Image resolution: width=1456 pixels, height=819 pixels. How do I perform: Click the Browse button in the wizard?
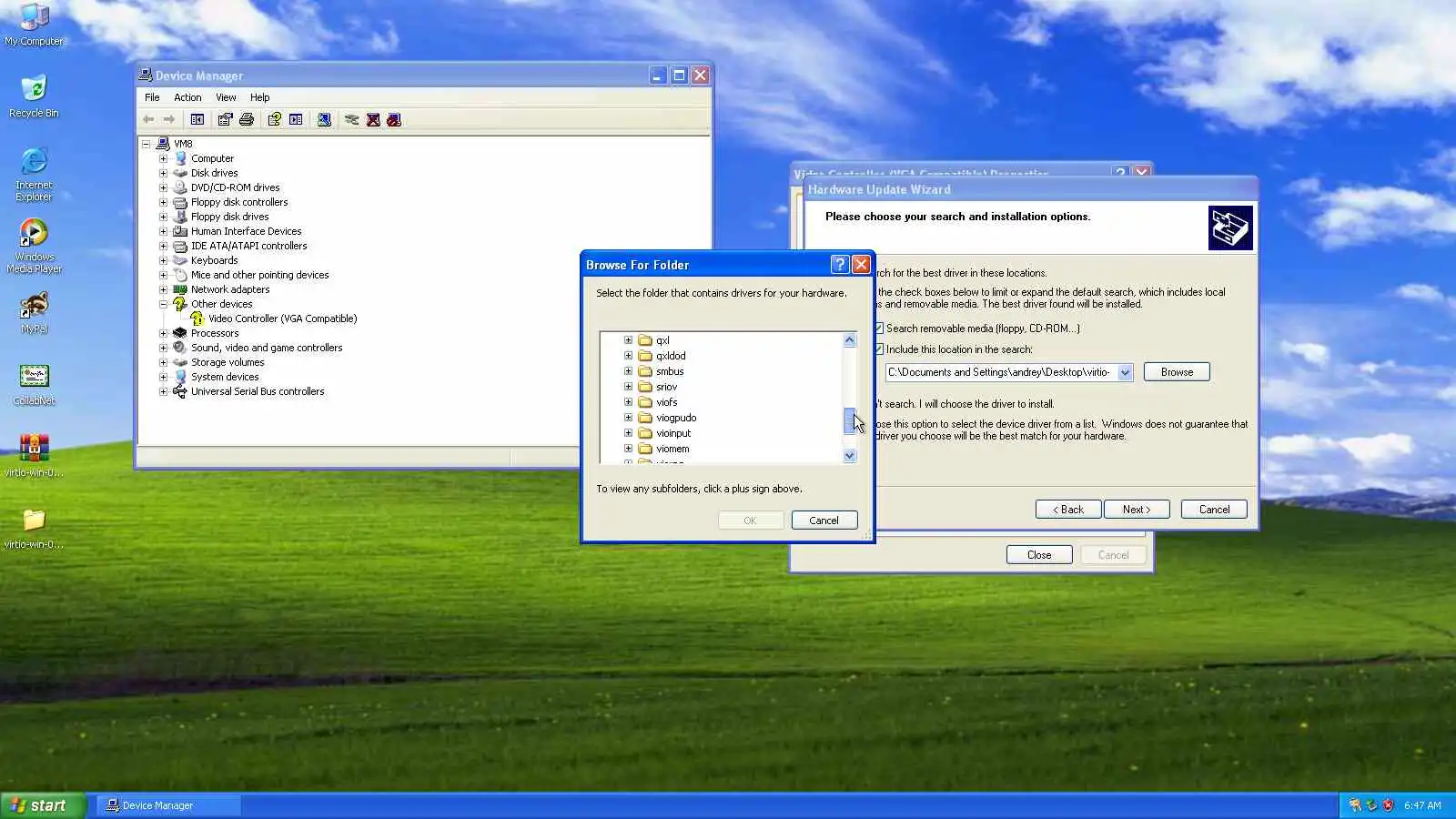(x=1177, y=372)
